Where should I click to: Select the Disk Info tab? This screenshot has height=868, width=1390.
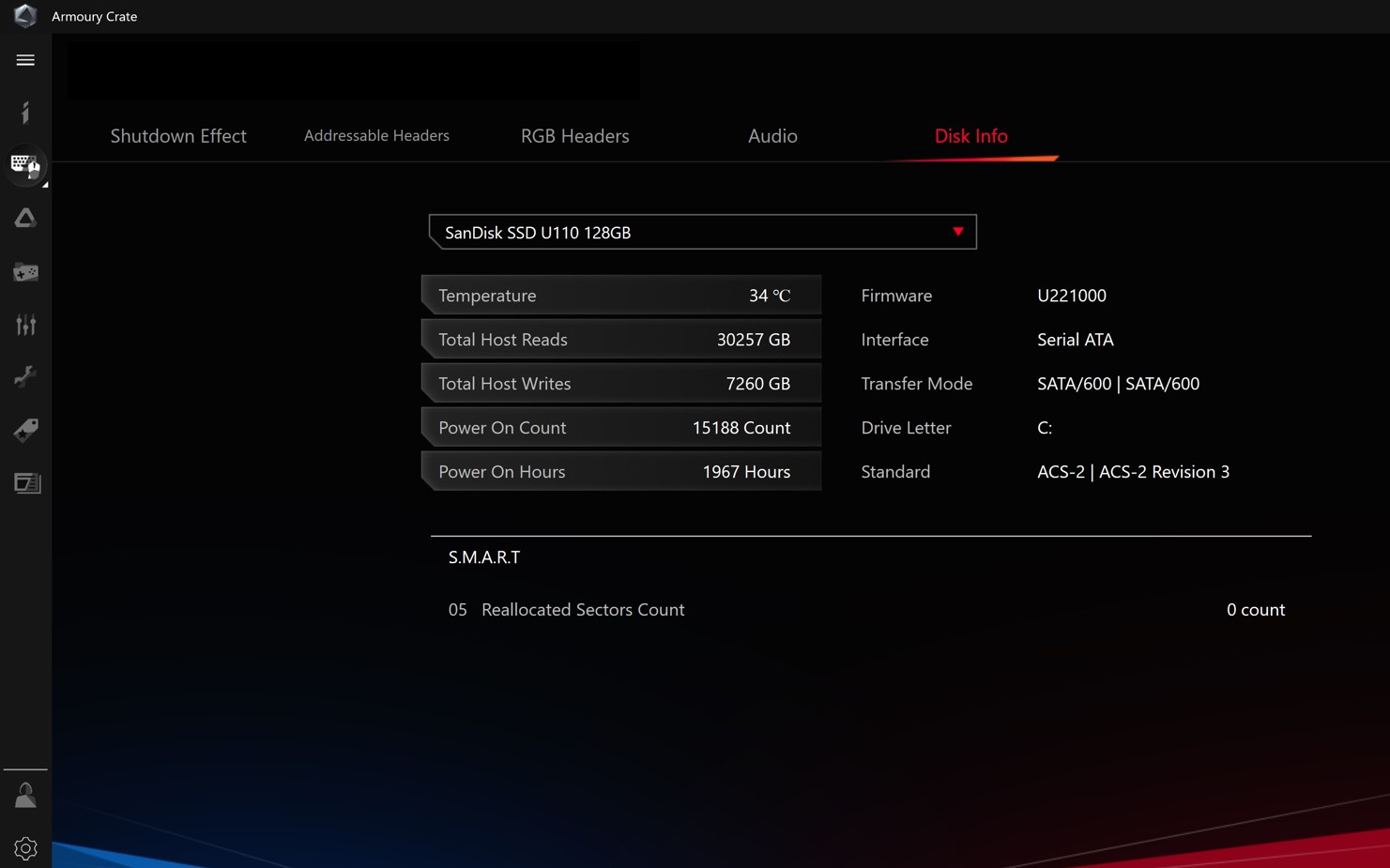coord(970,136)
